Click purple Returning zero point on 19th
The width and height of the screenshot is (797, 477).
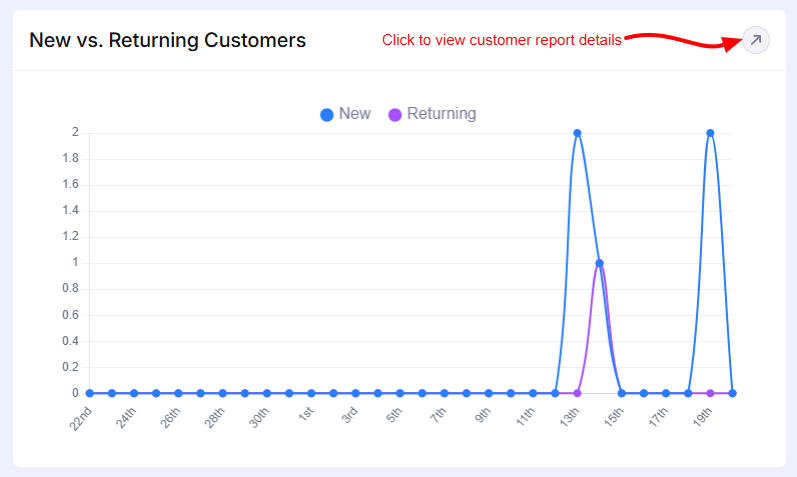710,393
